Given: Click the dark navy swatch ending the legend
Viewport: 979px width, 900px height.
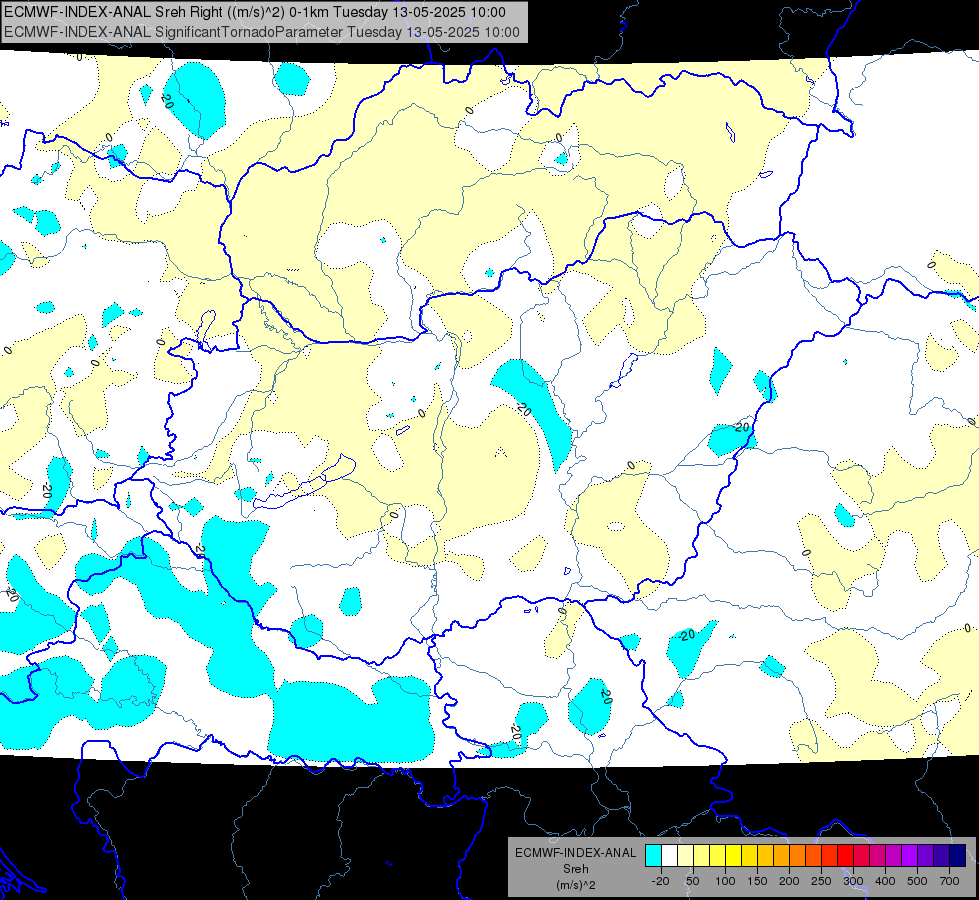Looking at the screenshot, I should 958,855.
